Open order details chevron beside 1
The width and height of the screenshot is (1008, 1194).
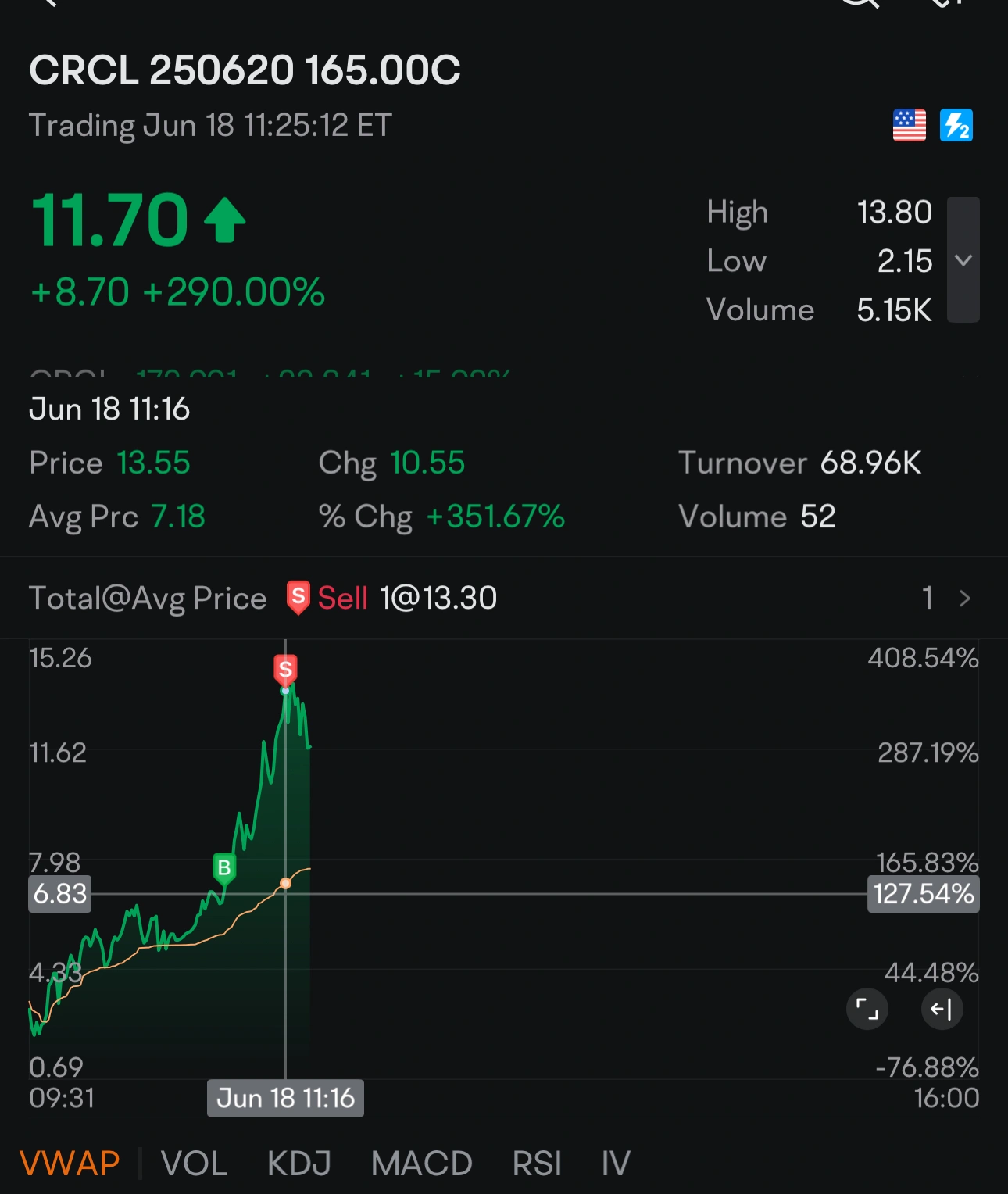(965, 599)
